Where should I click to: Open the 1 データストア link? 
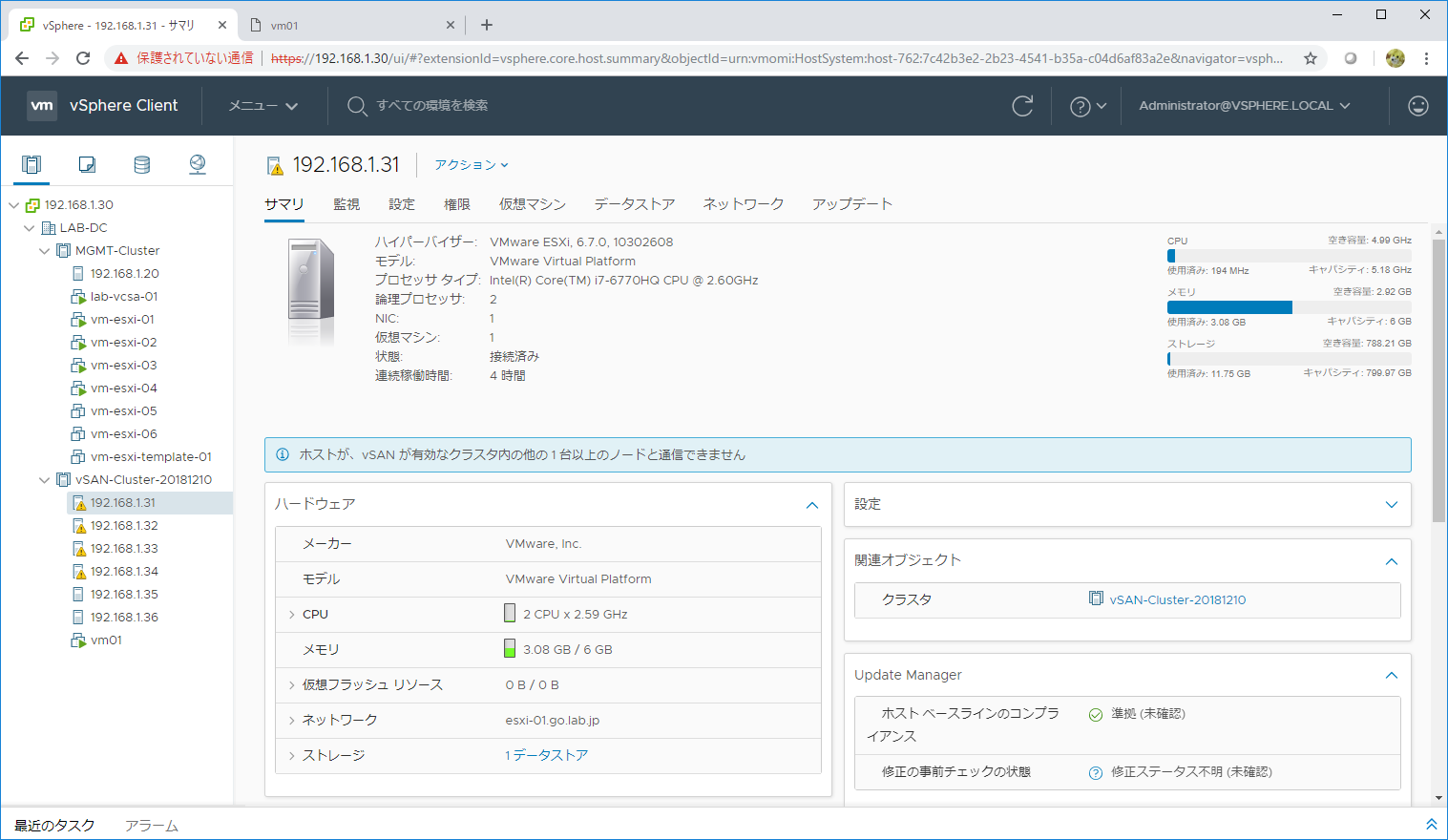coord(547,756)
